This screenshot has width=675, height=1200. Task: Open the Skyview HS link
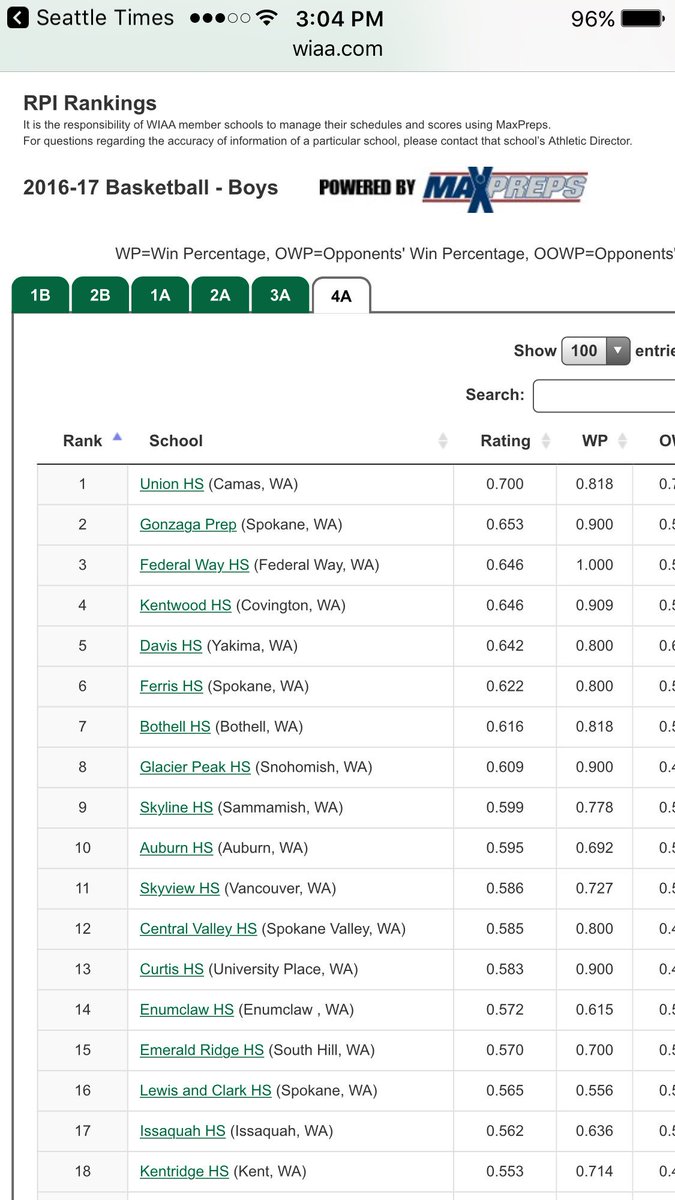[x=180, y=888]
